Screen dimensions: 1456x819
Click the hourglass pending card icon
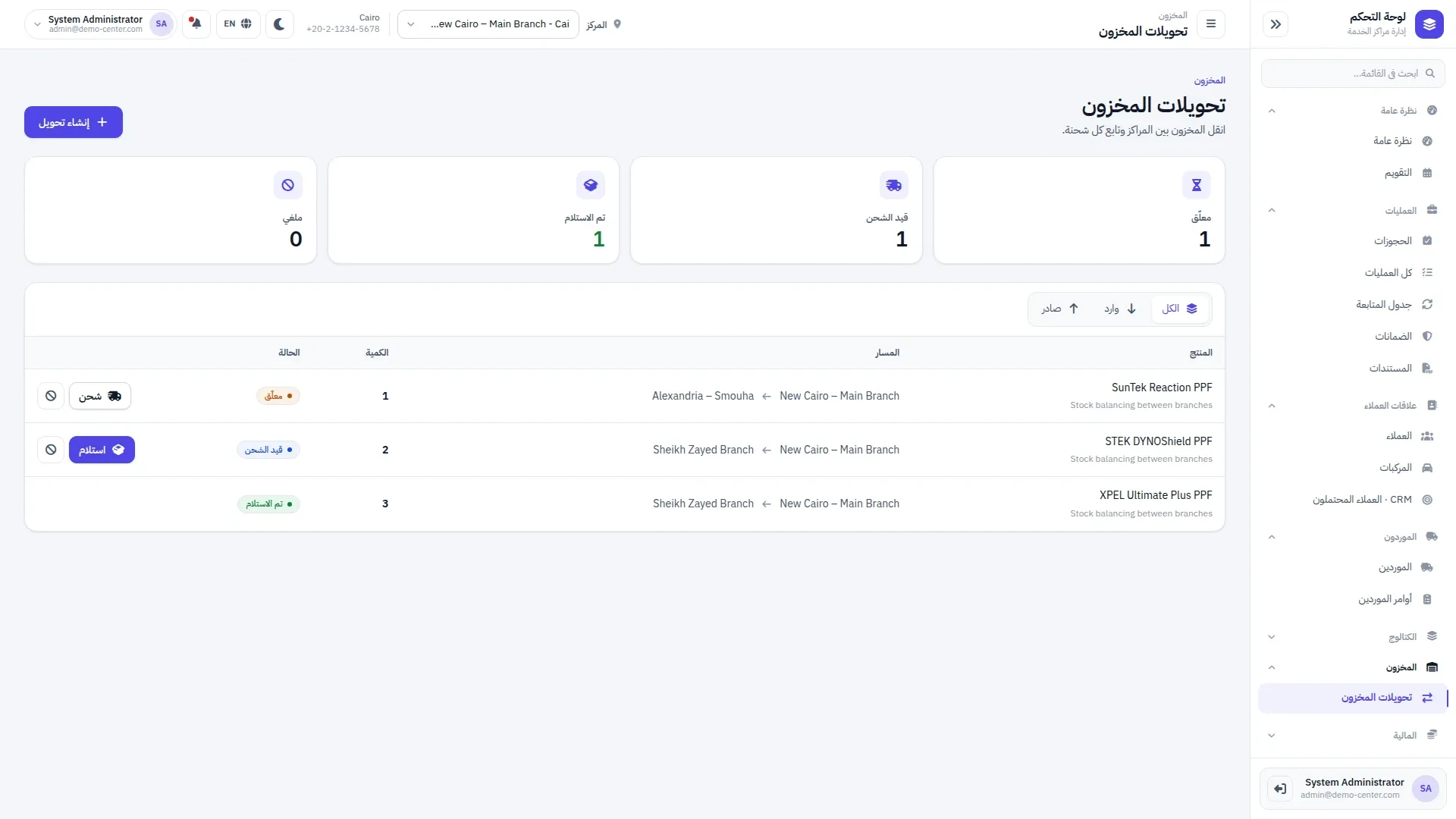[x=1197, y=185]
